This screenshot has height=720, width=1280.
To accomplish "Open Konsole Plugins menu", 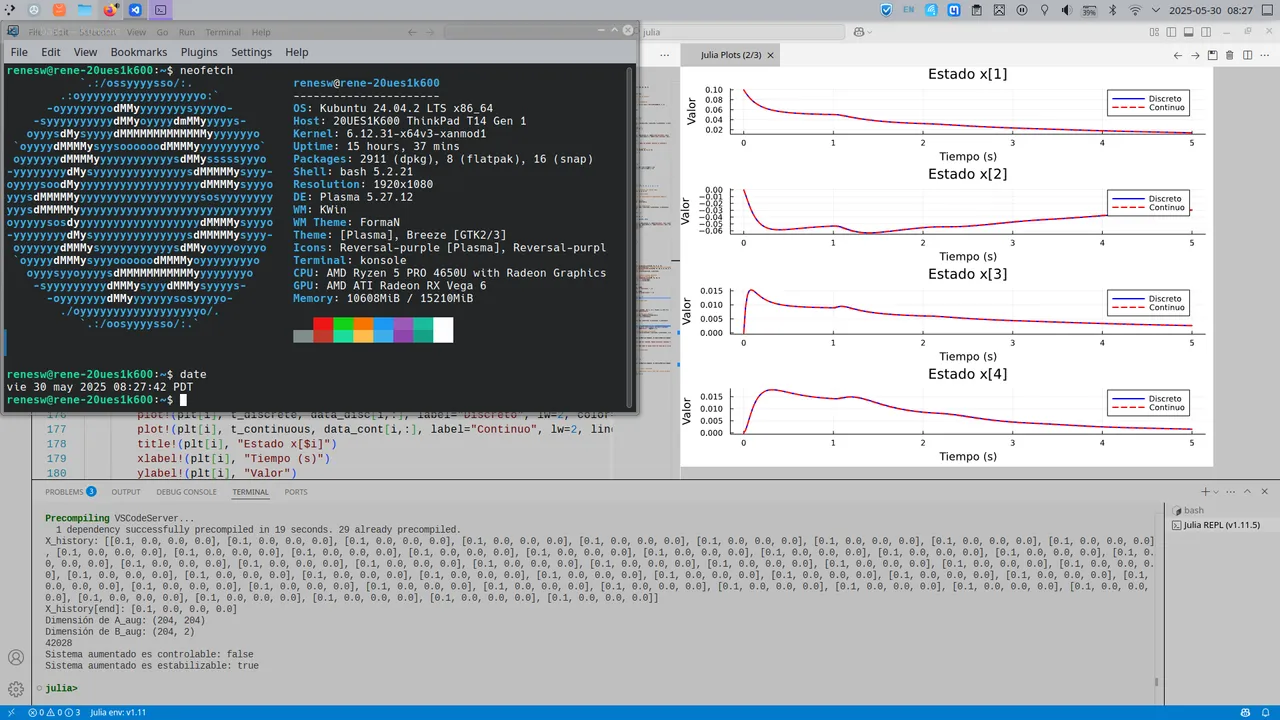I will (199, 52).
